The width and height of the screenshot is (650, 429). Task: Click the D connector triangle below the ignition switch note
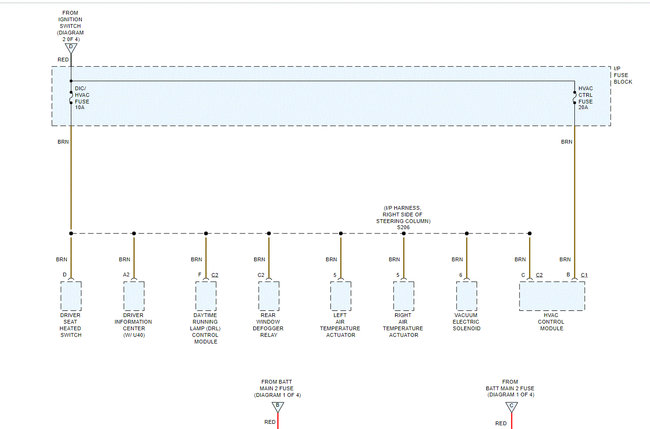[71, 48]
